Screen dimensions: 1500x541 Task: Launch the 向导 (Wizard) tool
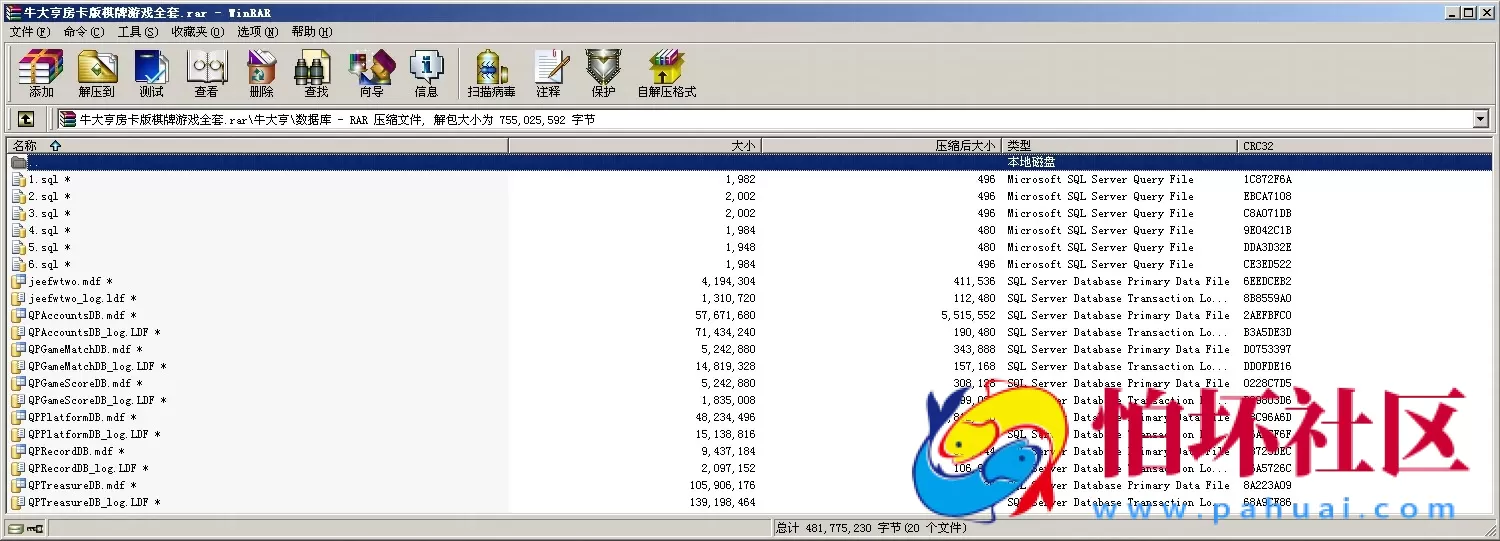click(x=371, y=73)
